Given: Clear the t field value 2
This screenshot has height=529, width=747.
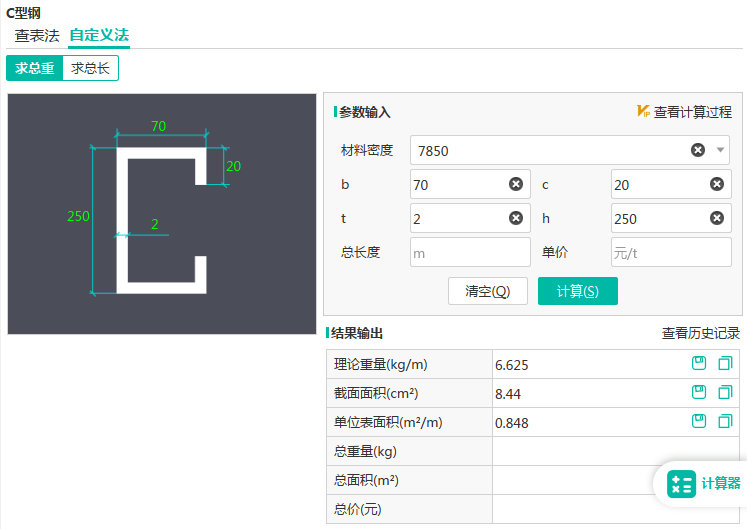Looking at the screenshot, I should point(516,218).
